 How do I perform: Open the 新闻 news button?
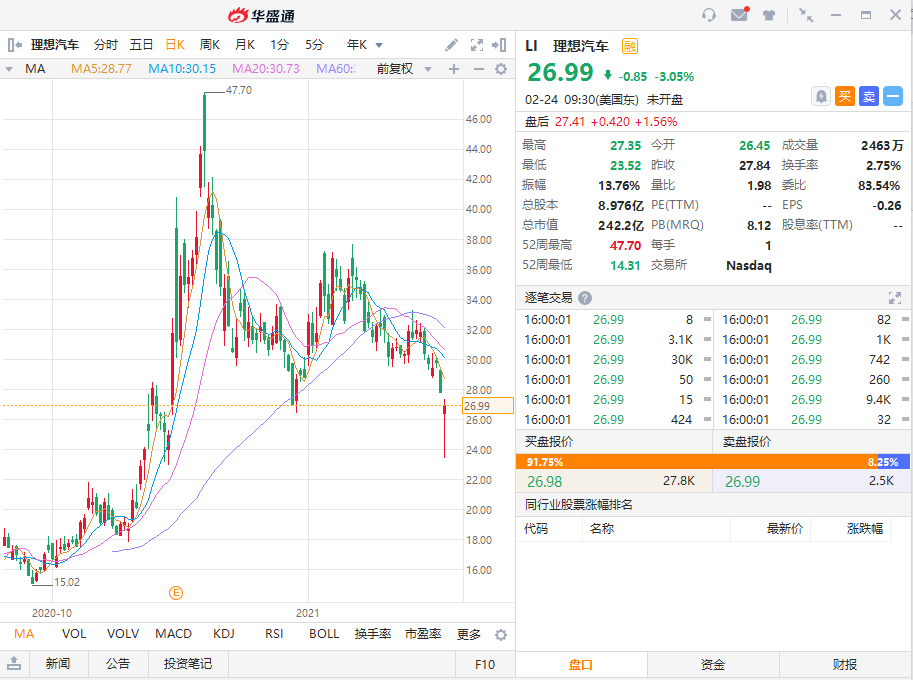[x=58, y=664]
